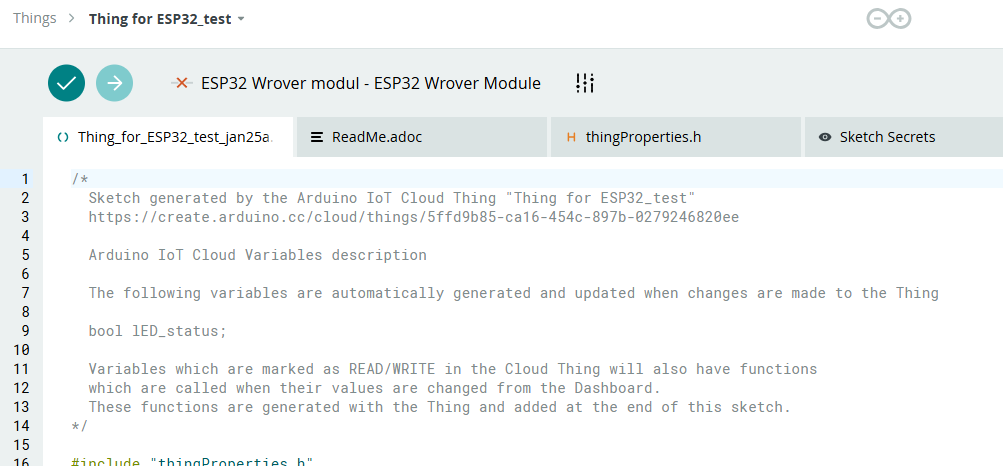Click the "These functions are generated" comment line
This screenshot has height=466, width=1003.
coord(440,407)
